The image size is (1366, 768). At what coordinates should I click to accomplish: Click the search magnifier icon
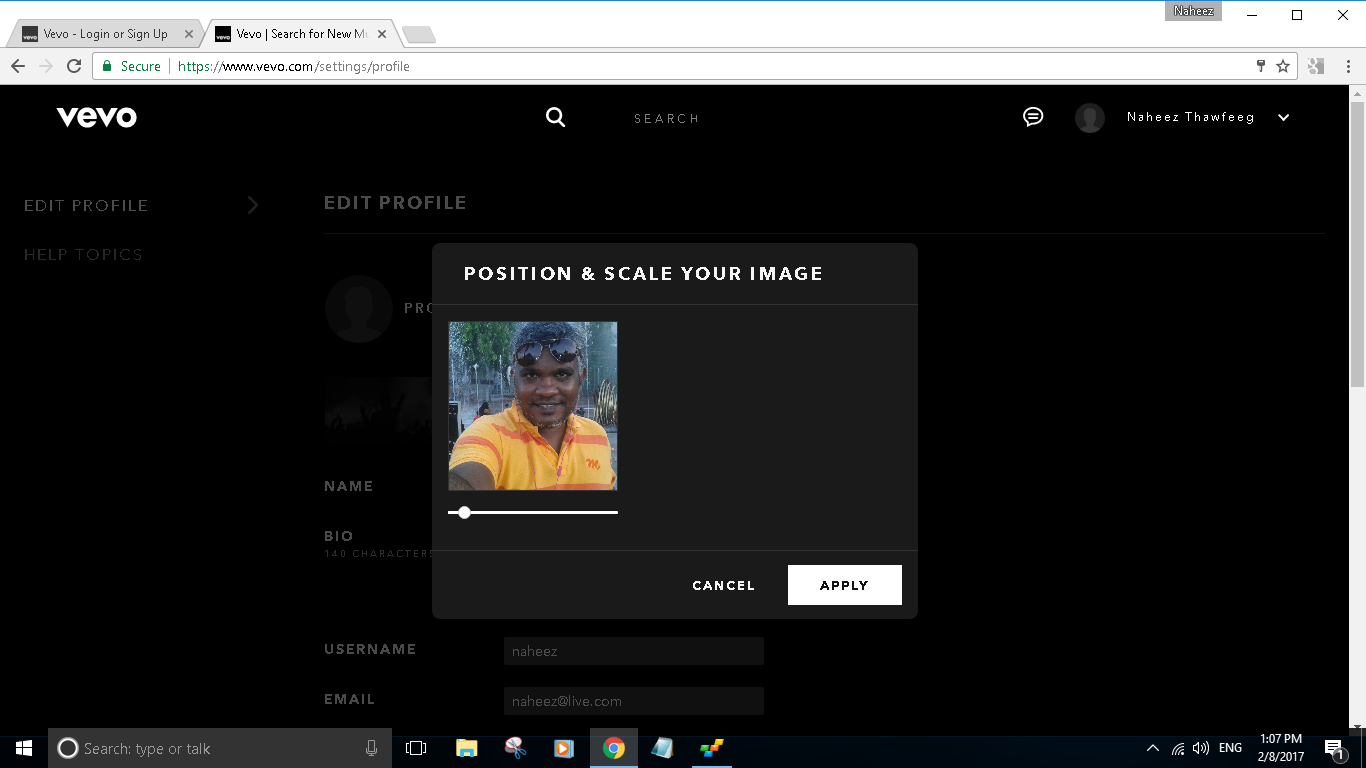[556, 117]
